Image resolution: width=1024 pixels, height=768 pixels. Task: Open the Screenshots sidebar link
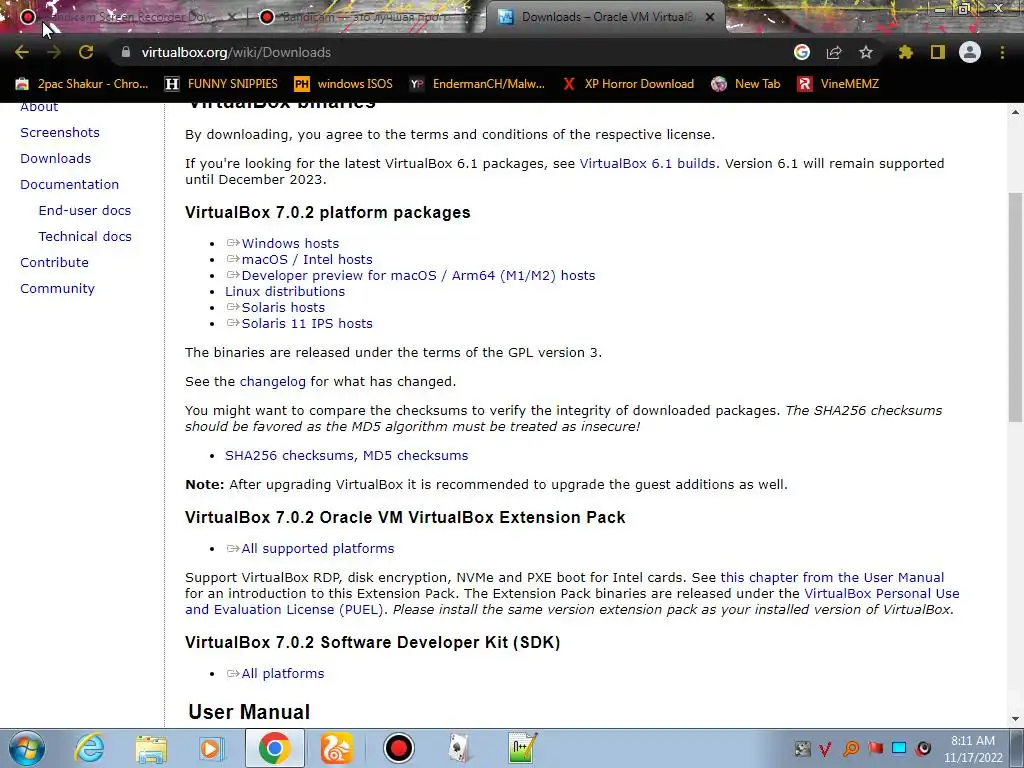pyautogui.click(x=60, y=133)
